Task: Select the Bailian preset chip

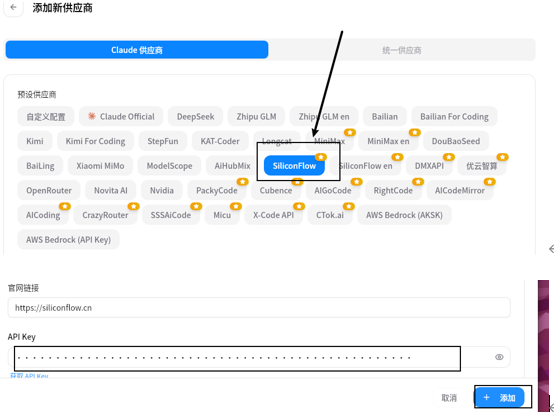Action: 385,117
